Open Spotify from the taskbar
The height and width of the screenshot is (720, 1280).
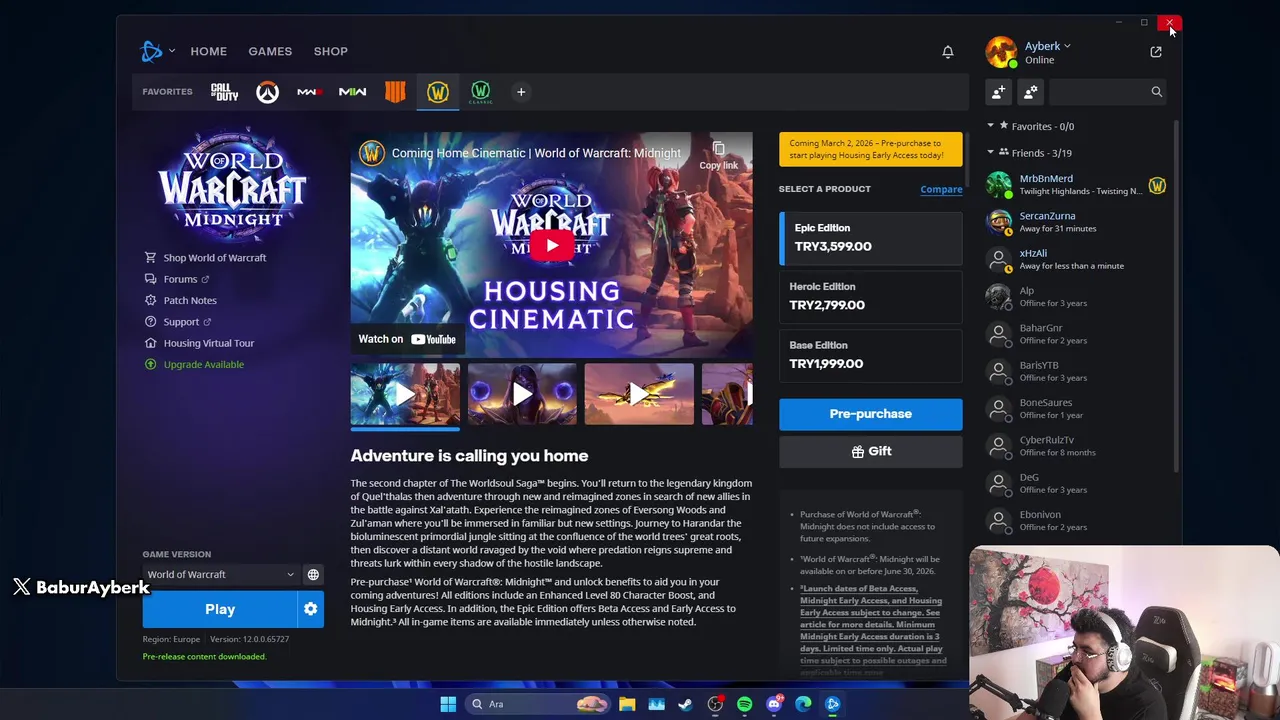click(x=744, y=704)
